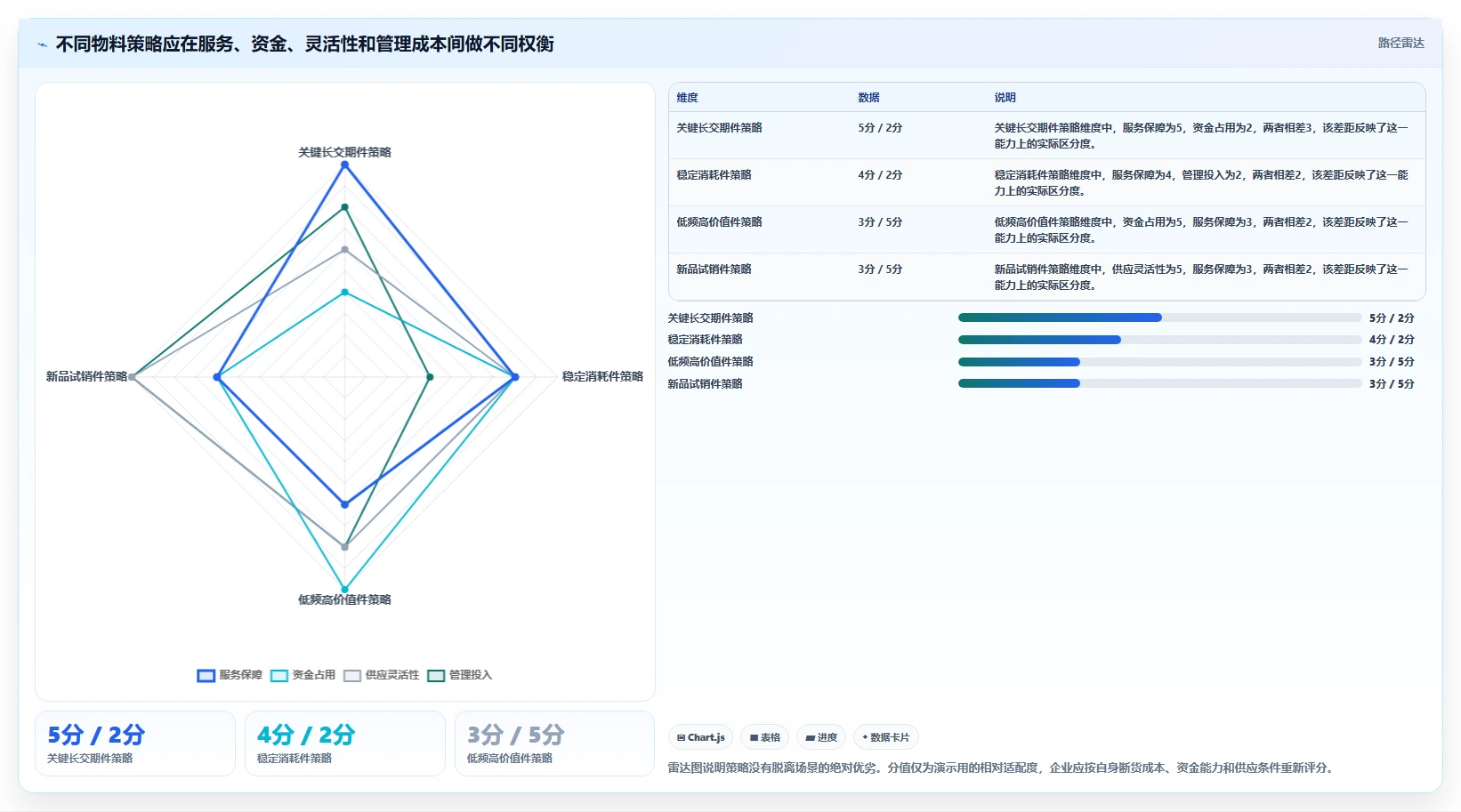
Task: Click the 新品试销件策略 label beside the progress bar
Action: pos(705,384)
